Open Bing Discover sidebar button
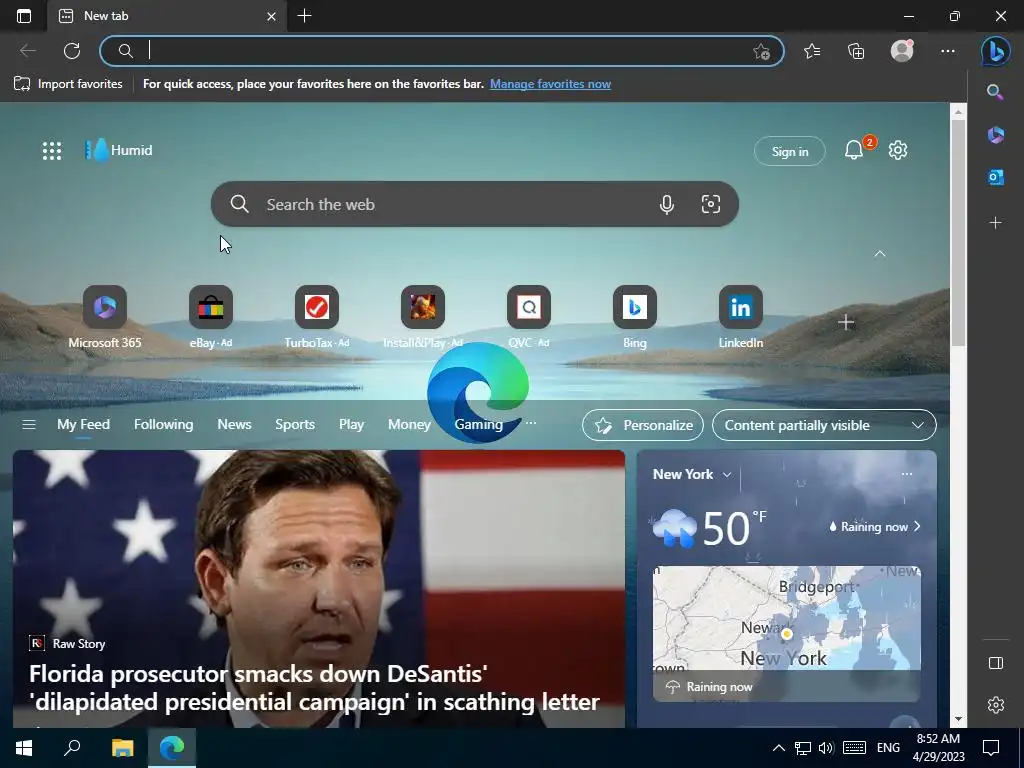The image size is (1024, 768). [995, 51]
